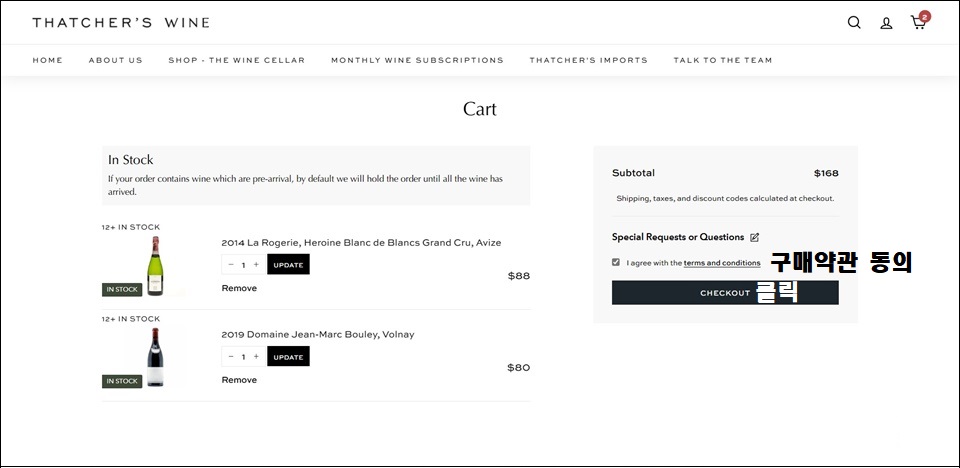
Task: Click the In Stock badge beside La Rogerie
Action: click(122, 289)
